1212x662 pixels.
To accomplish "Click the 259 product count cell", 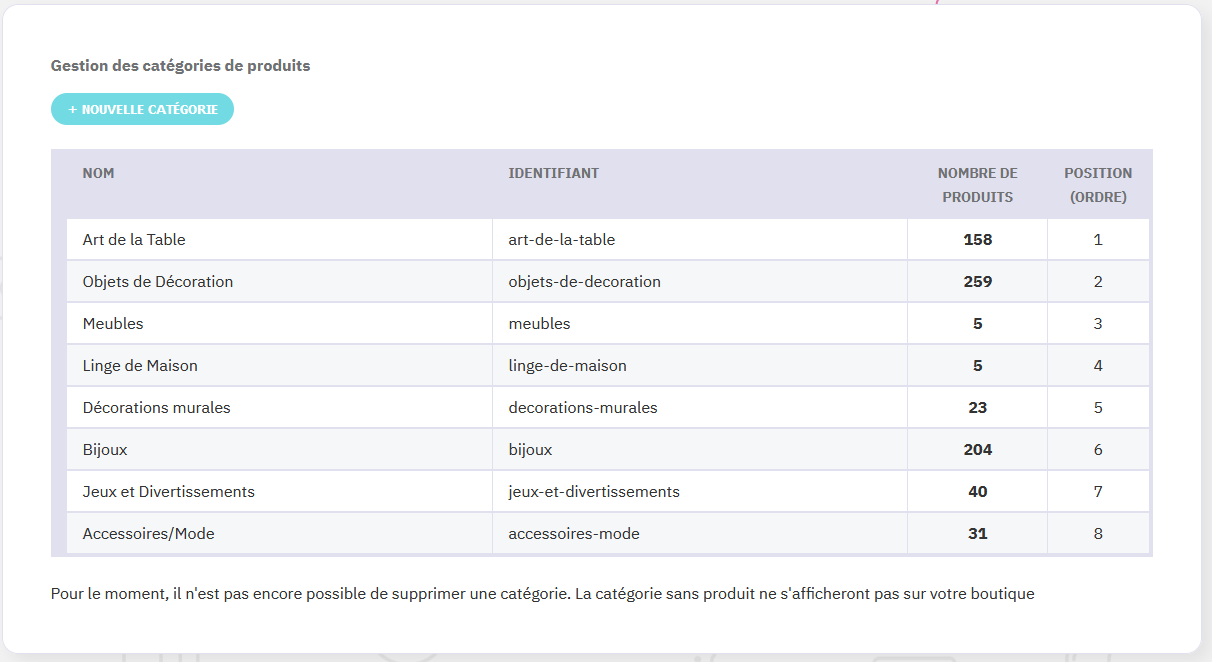I will click(x=977, y=282).
